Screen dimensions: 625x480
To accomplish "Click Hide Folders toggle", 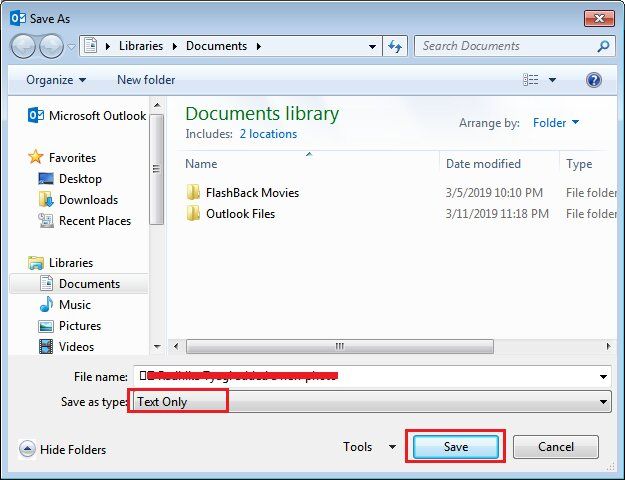I will point(63,449).
